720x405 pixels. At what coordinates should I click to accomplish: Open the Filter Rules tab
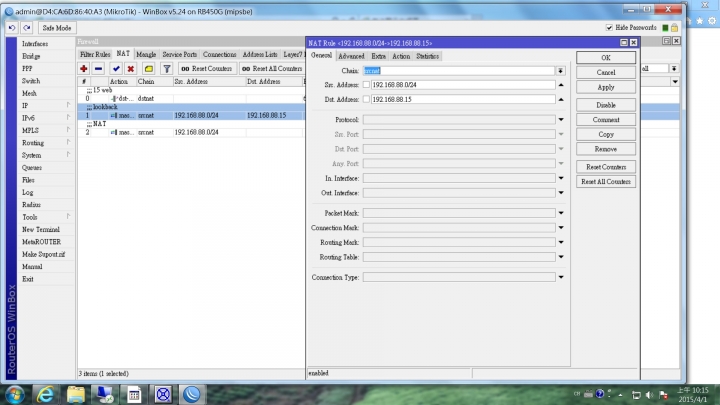(95, 54)
